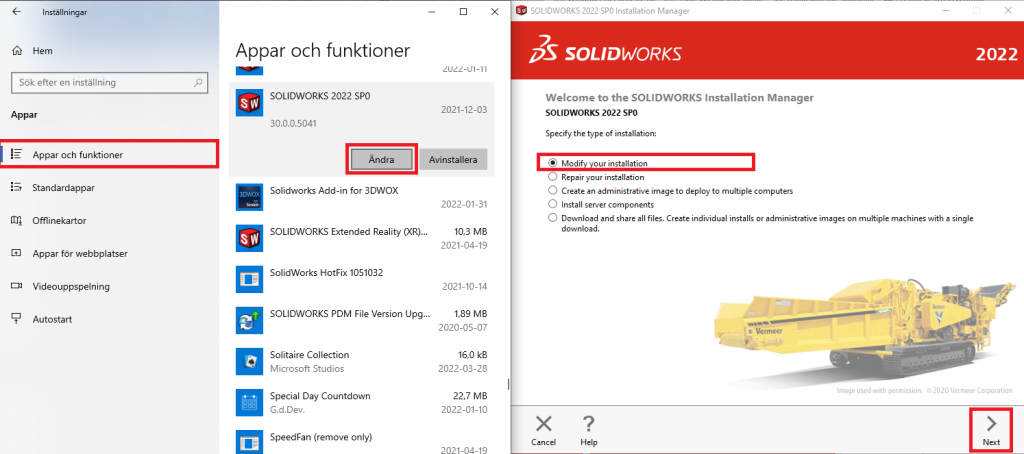Choose Repair your installation radio option
Viewport: 1024px width, 454px height.
pos(551,176)
